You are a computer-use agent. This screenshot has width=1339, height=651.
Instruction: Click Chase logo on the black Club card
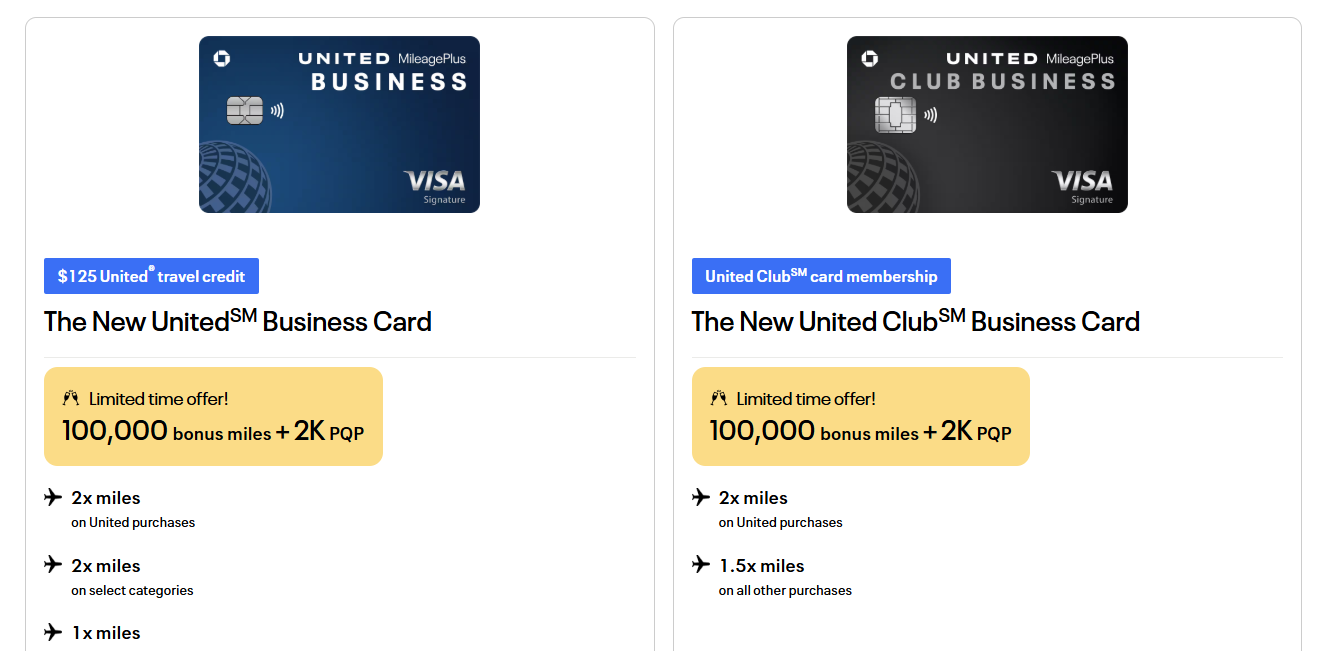coord(870,59)
